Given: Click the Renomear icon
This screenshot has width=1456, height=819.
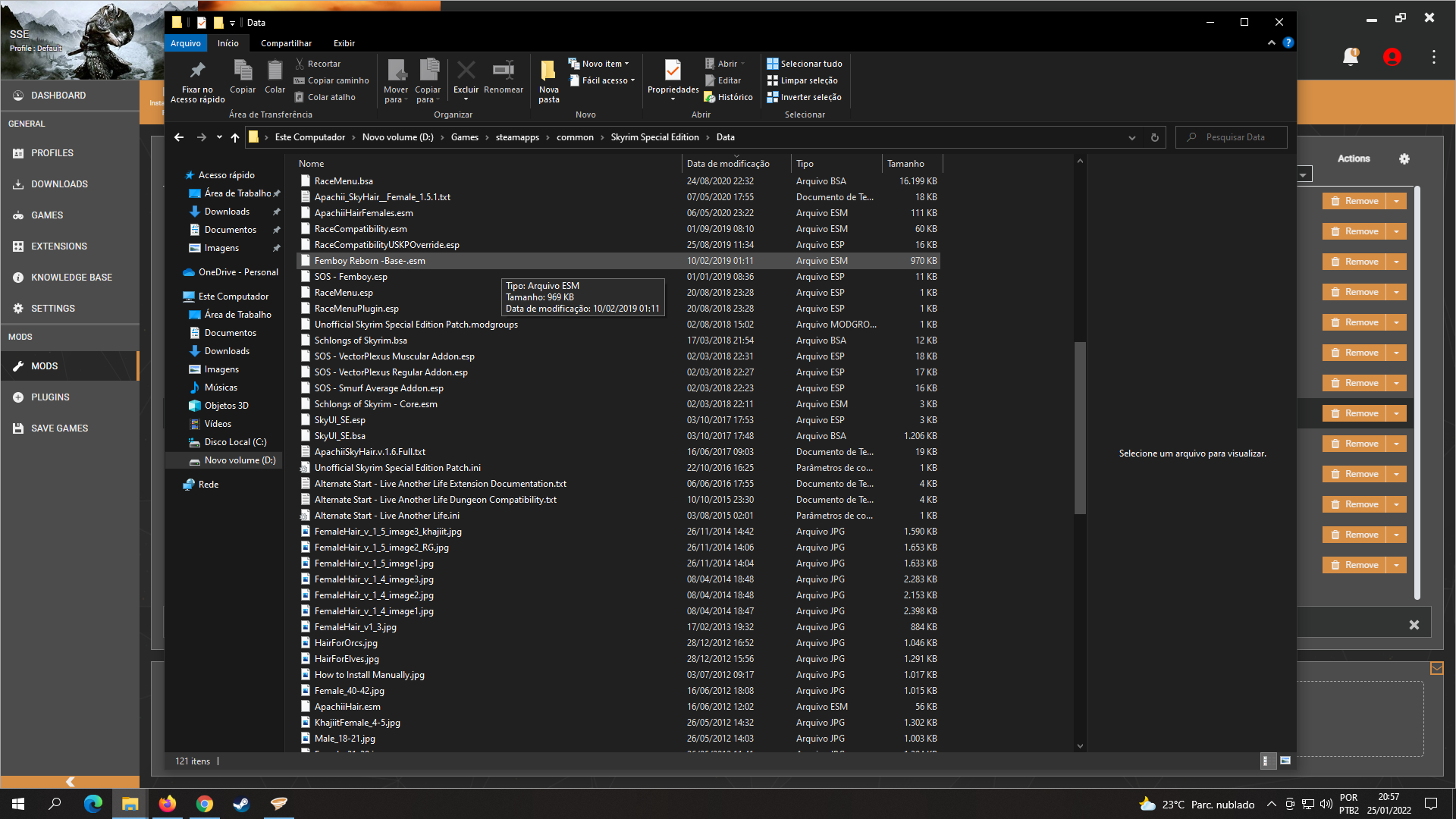Looking at the screenshot, I should pyautogui.click(x=504, y=71).
